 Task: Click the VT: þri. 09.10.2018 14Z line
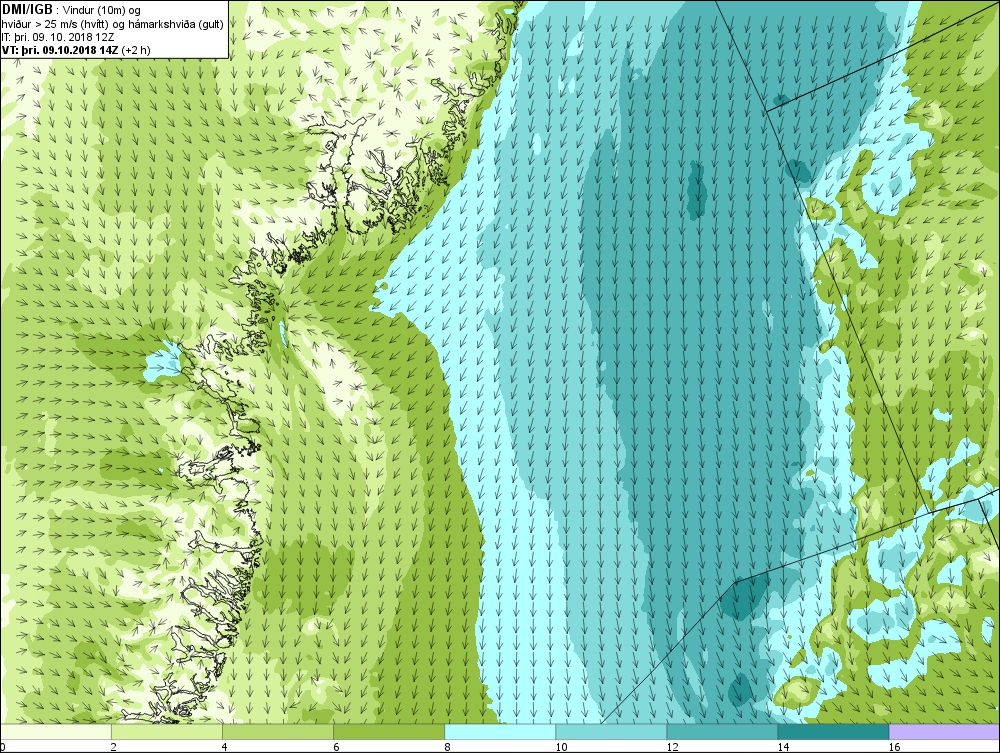pyautogui.click(x=76, y=49)
